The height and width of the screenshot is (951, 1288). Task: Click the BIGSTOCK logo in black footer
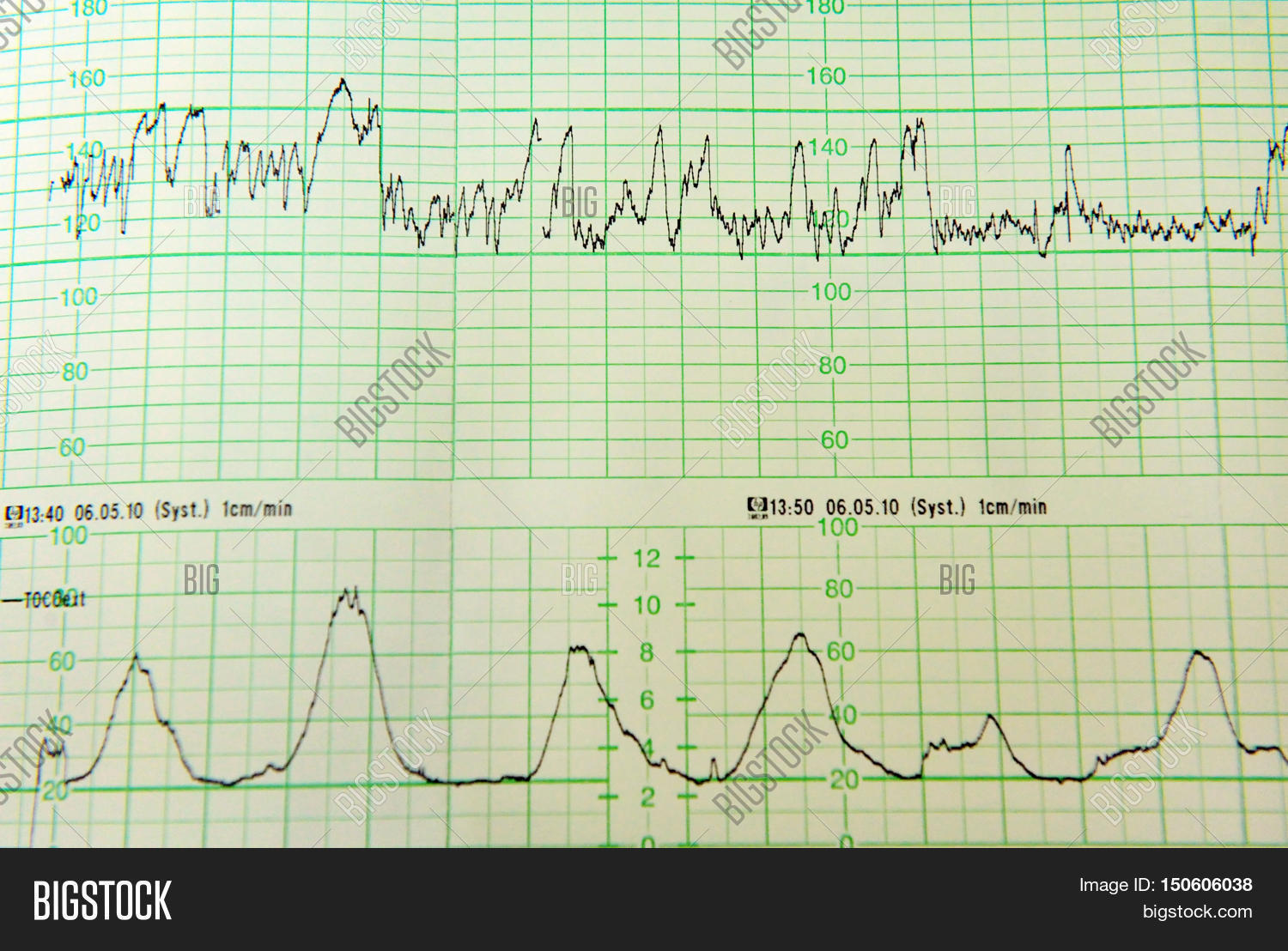(102, 901)
